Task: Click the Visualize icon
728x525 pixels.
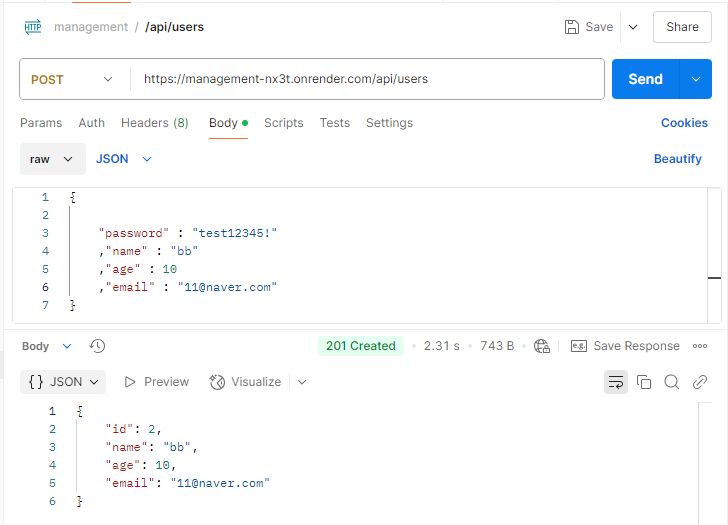Action: point(217,382)
